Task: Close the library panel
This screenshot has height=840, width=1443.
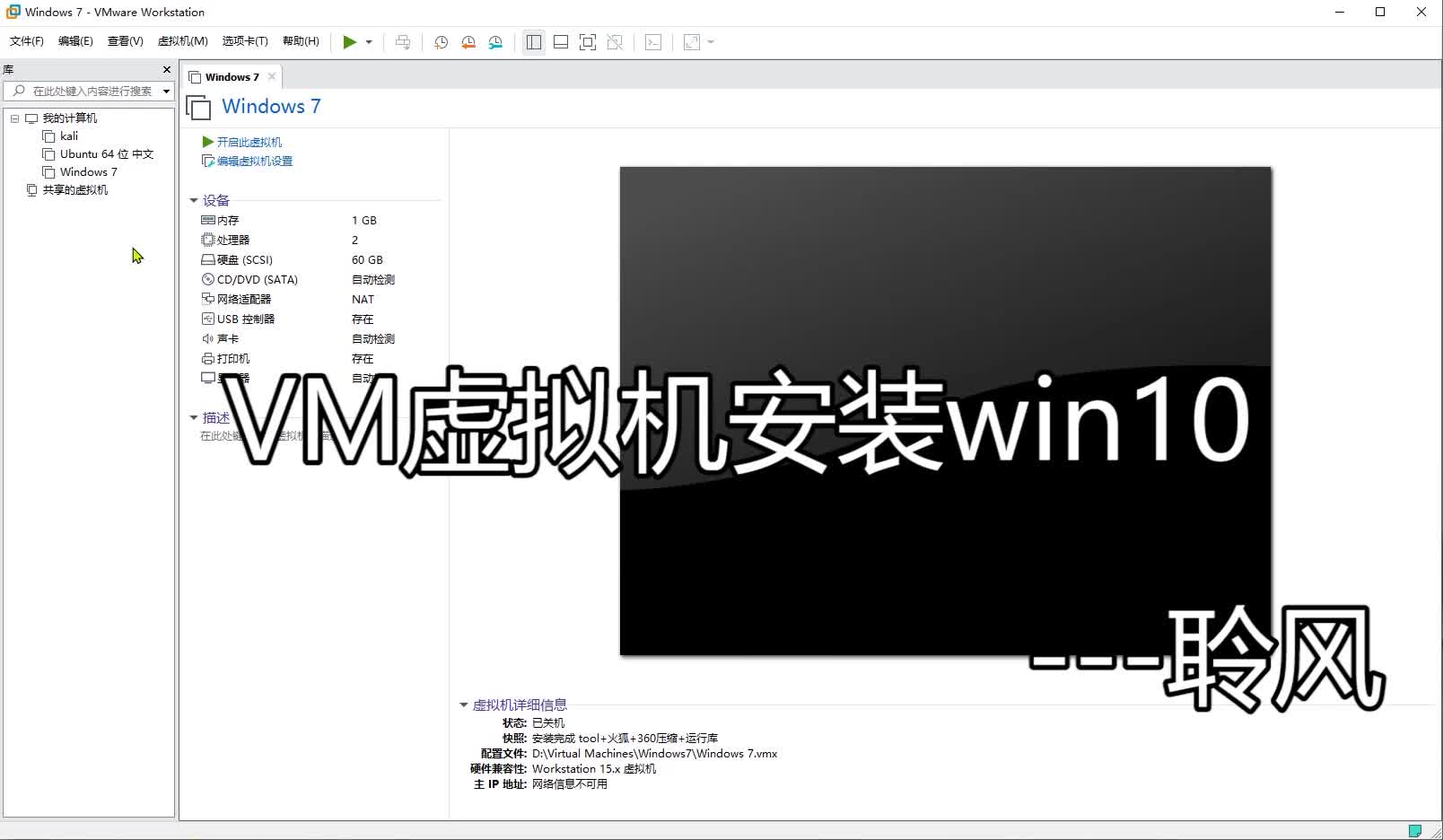Action: 167,69
